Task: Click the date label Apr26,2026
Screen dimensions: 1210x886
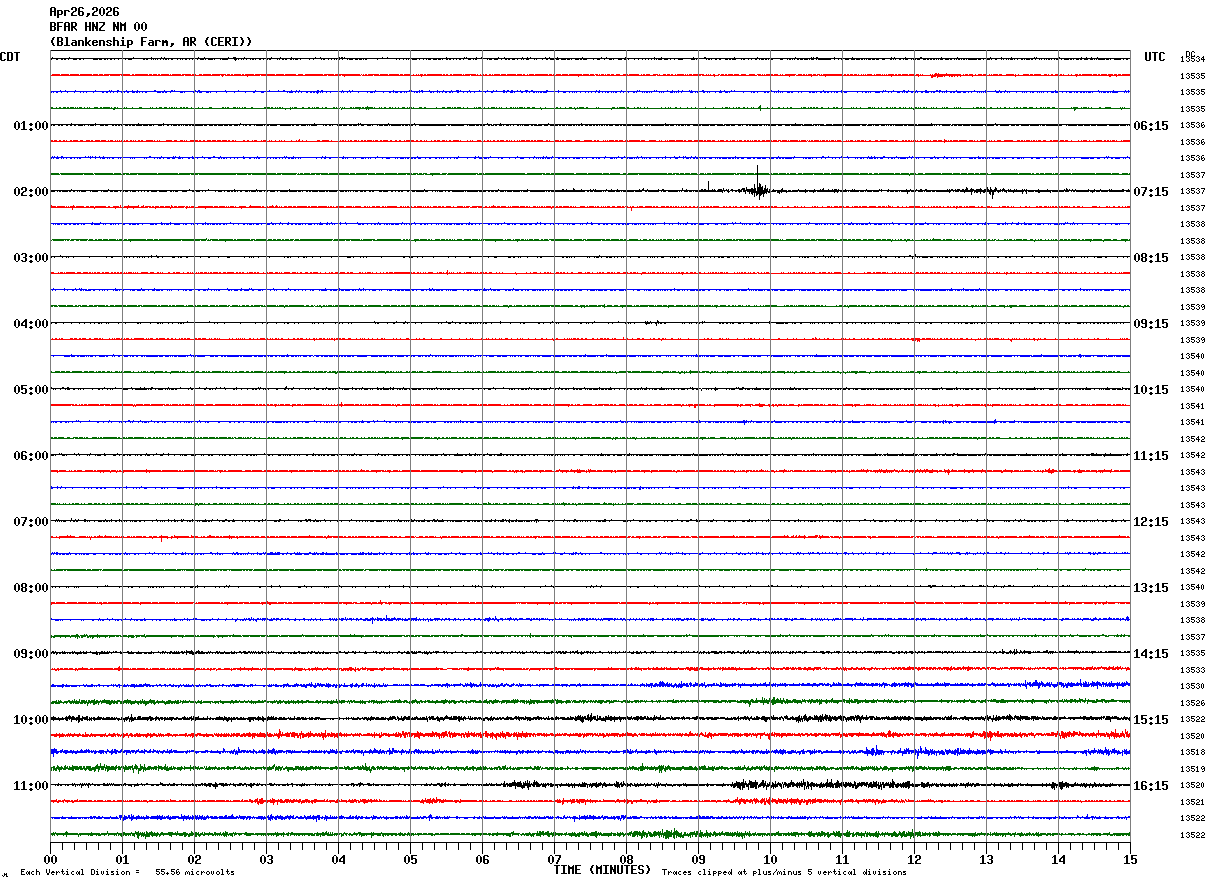Action: [84, 12]
